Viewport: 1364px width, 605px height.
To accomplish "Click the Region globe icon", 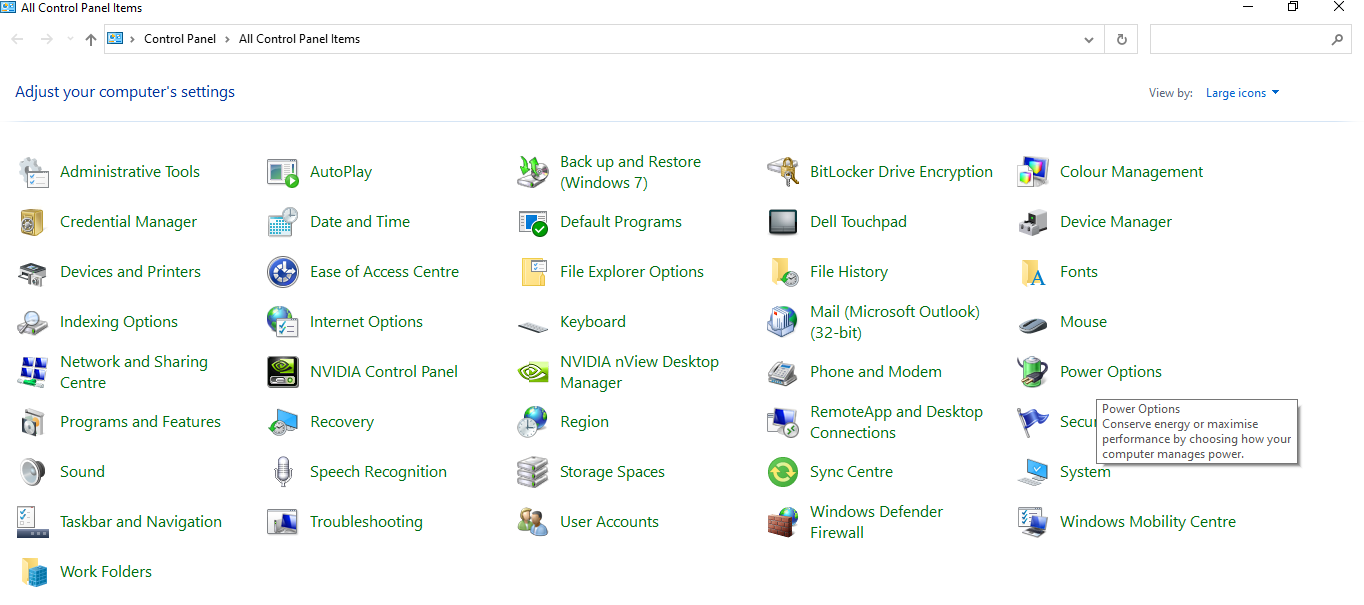I will 533,422.
